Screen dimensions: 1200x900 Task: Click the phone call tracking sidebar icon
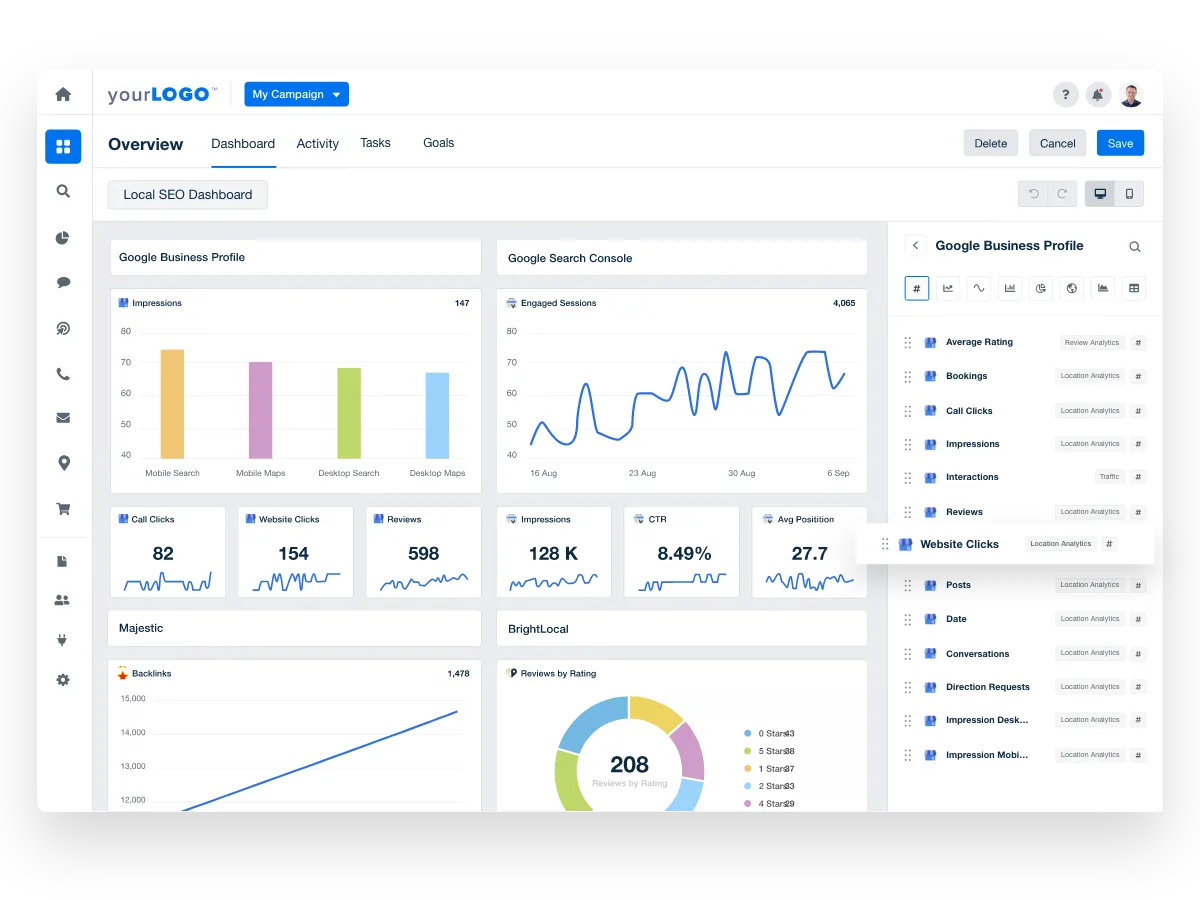(x=63, y=374)
